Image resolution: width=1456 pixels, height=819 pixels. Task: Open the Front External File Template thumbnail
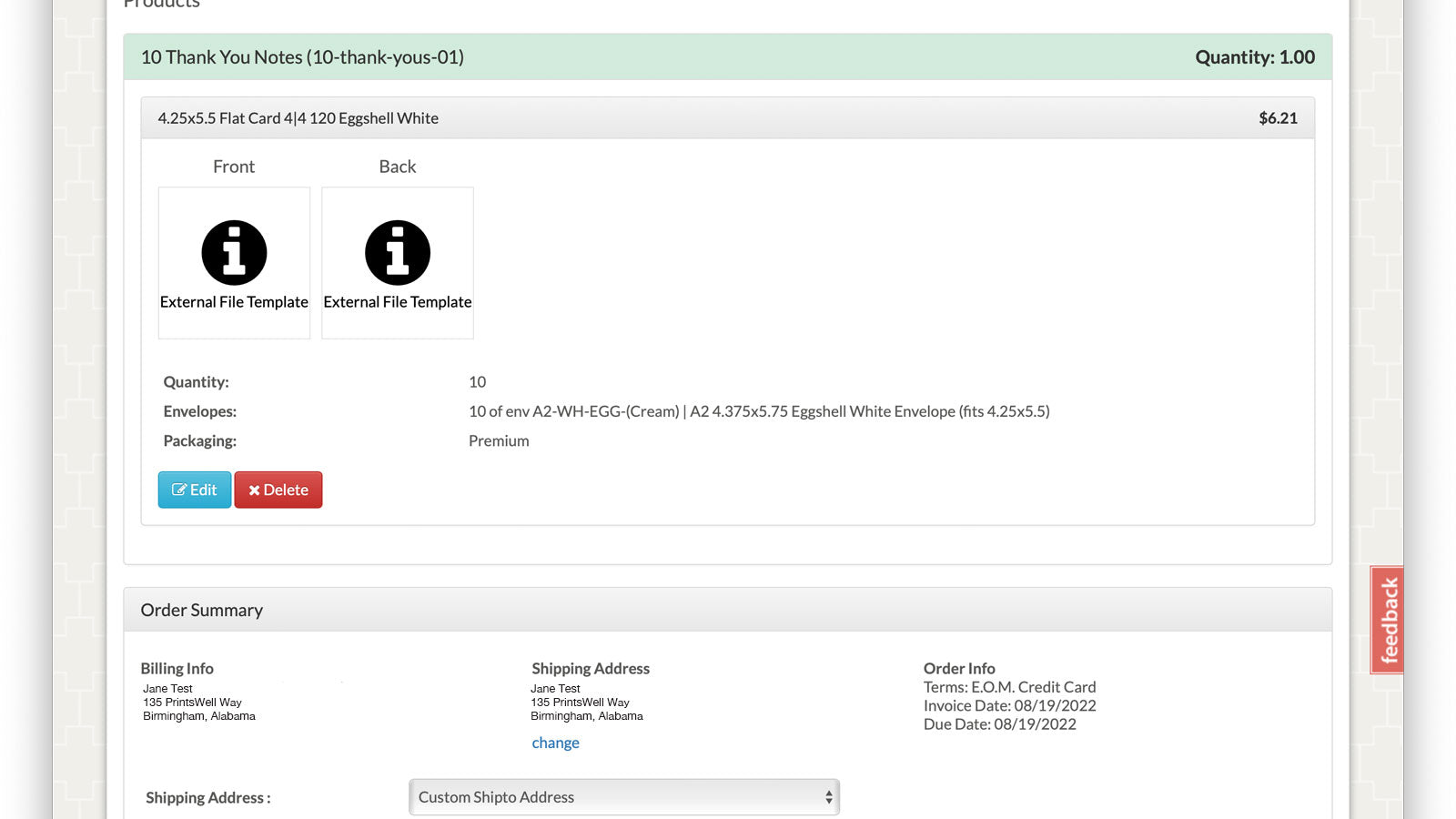point(234,263)
